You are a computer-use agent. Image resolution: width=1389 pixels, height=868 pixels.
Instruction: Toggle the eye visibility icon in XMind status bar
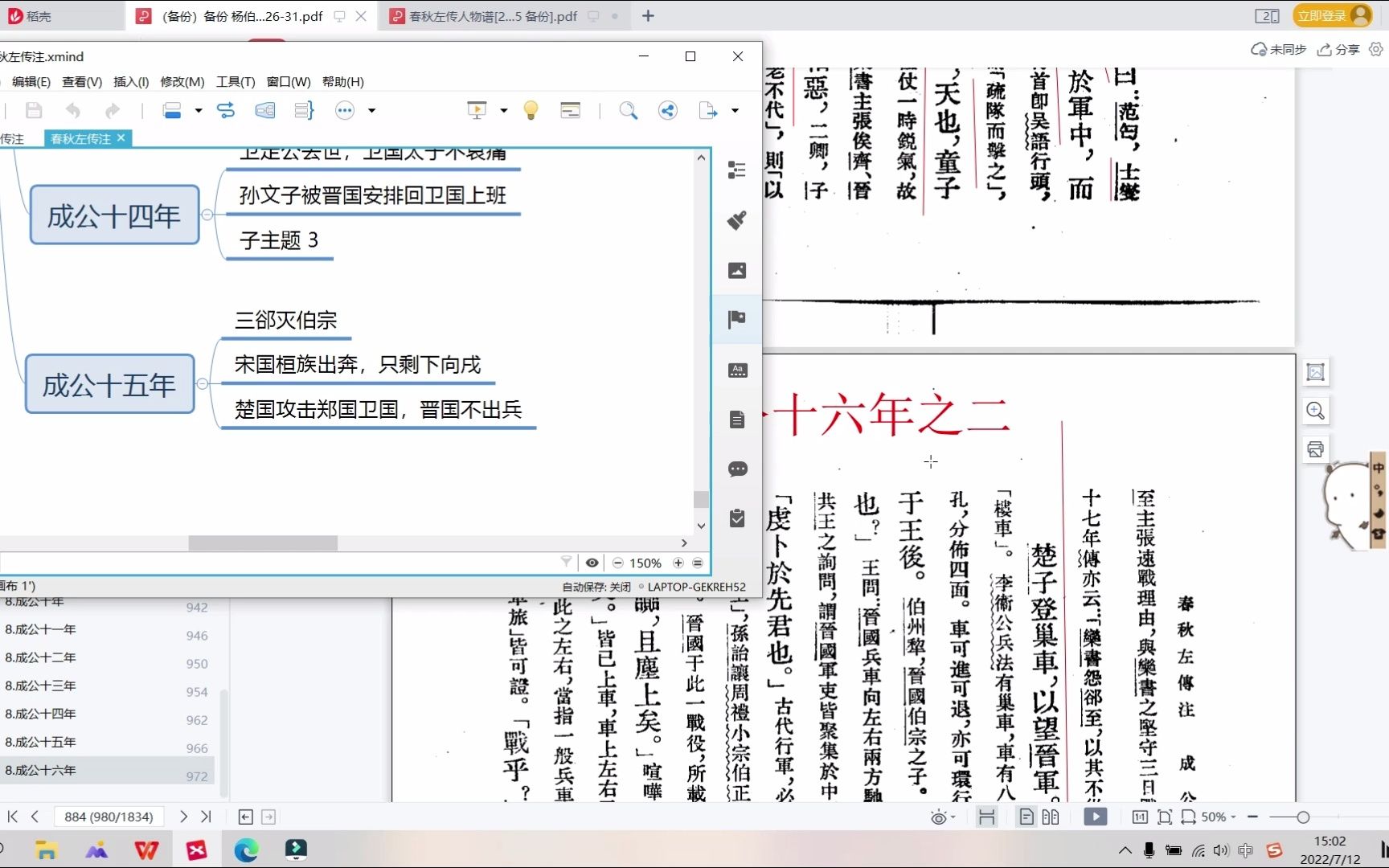[x=592, y=563]
